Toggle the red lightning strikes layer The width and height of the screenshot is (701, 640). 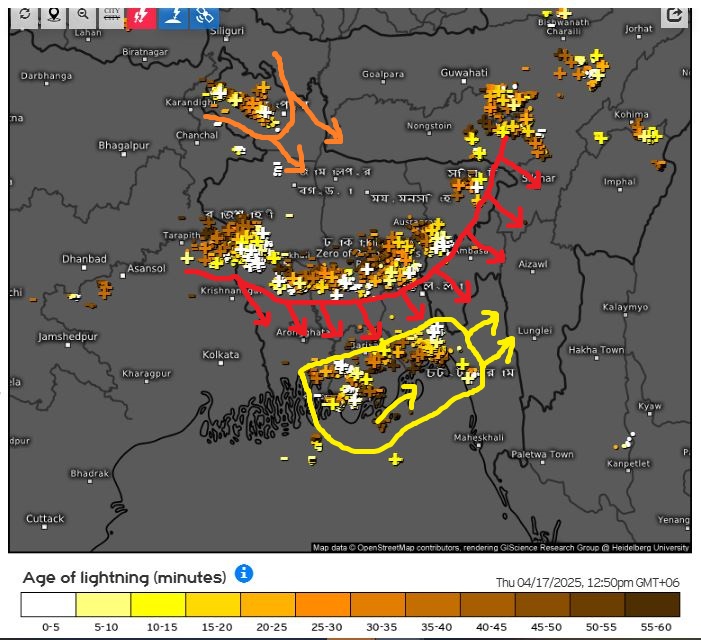pos(142,15)
